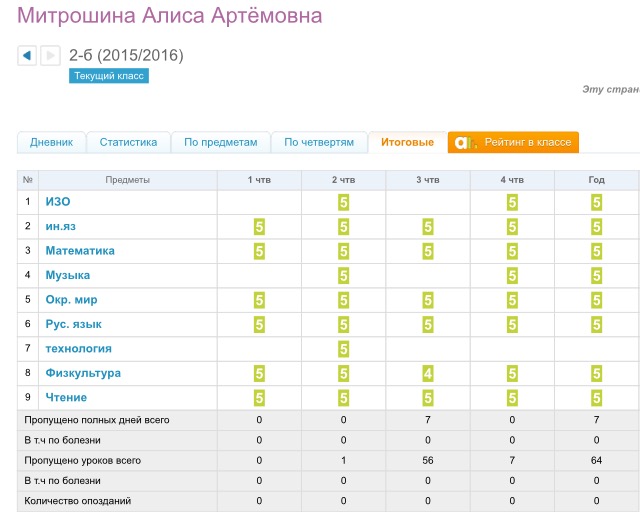Click the Физкультура subject link

(83, 373)
